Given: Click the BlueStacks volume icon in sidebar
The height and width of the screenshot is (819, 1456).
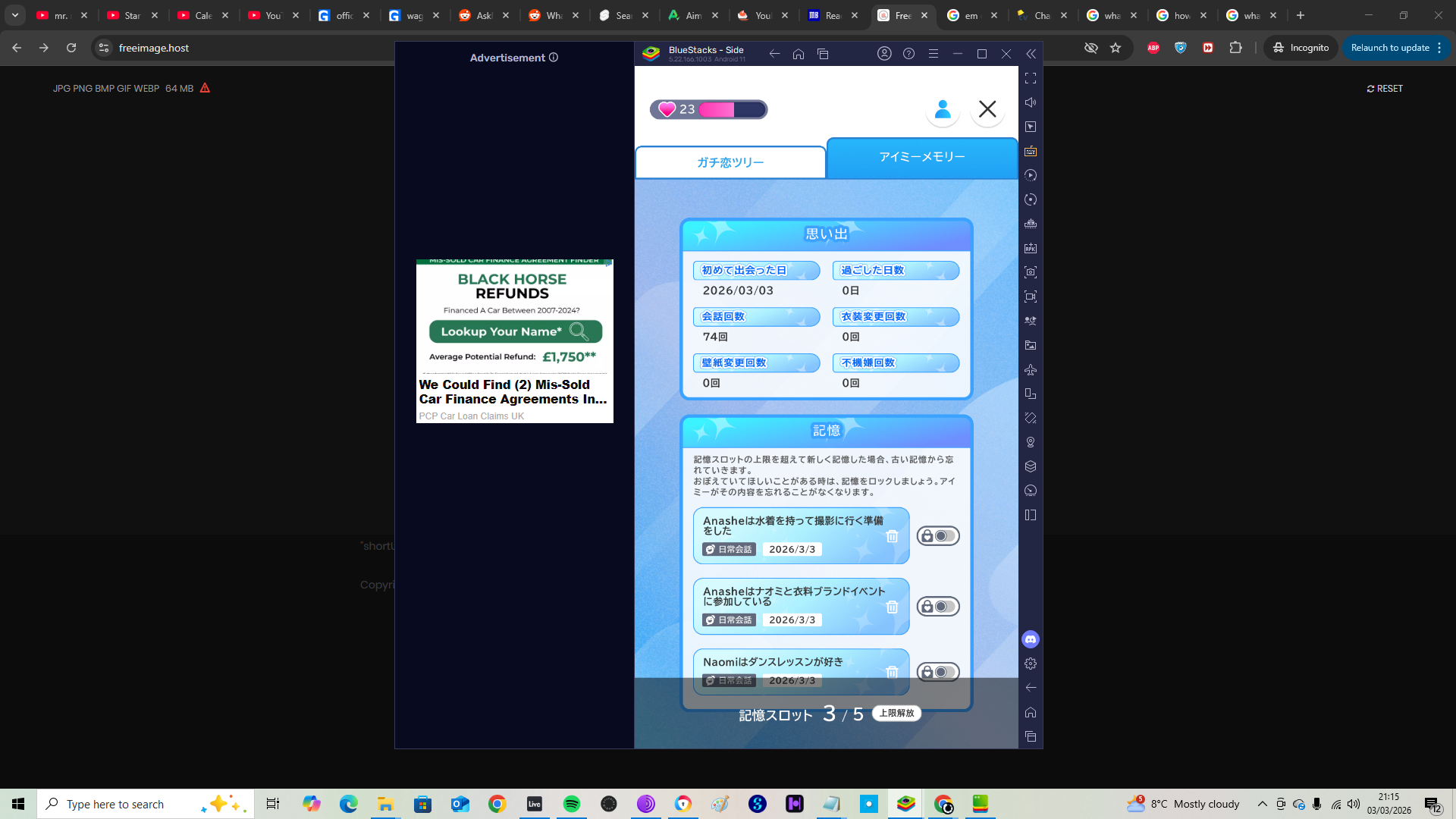Looking at the screenshot, I should 1031,102.
